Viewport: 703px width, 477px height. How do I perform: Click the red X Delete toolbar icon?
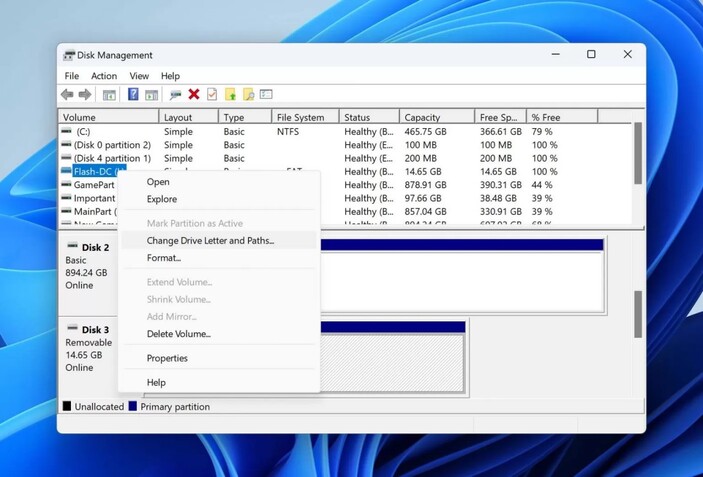point(194,95)
